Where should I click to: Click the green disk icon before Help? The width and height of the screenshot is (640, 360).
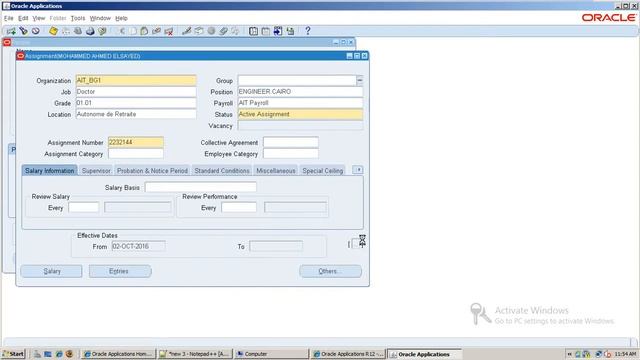[x=290, y=31]
